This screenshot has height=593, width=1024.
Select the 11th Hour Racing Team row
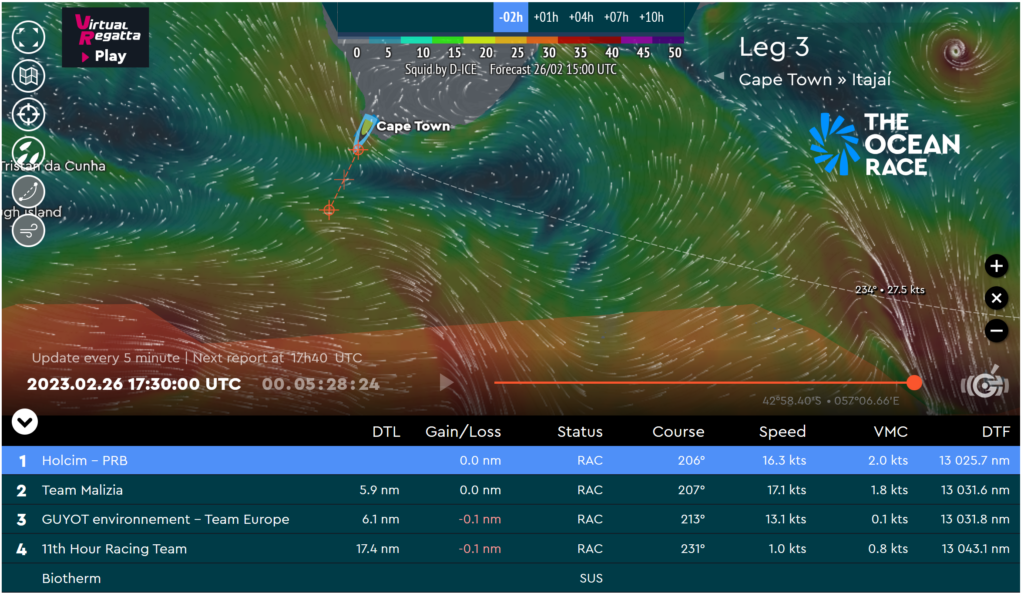click(511, 549)
